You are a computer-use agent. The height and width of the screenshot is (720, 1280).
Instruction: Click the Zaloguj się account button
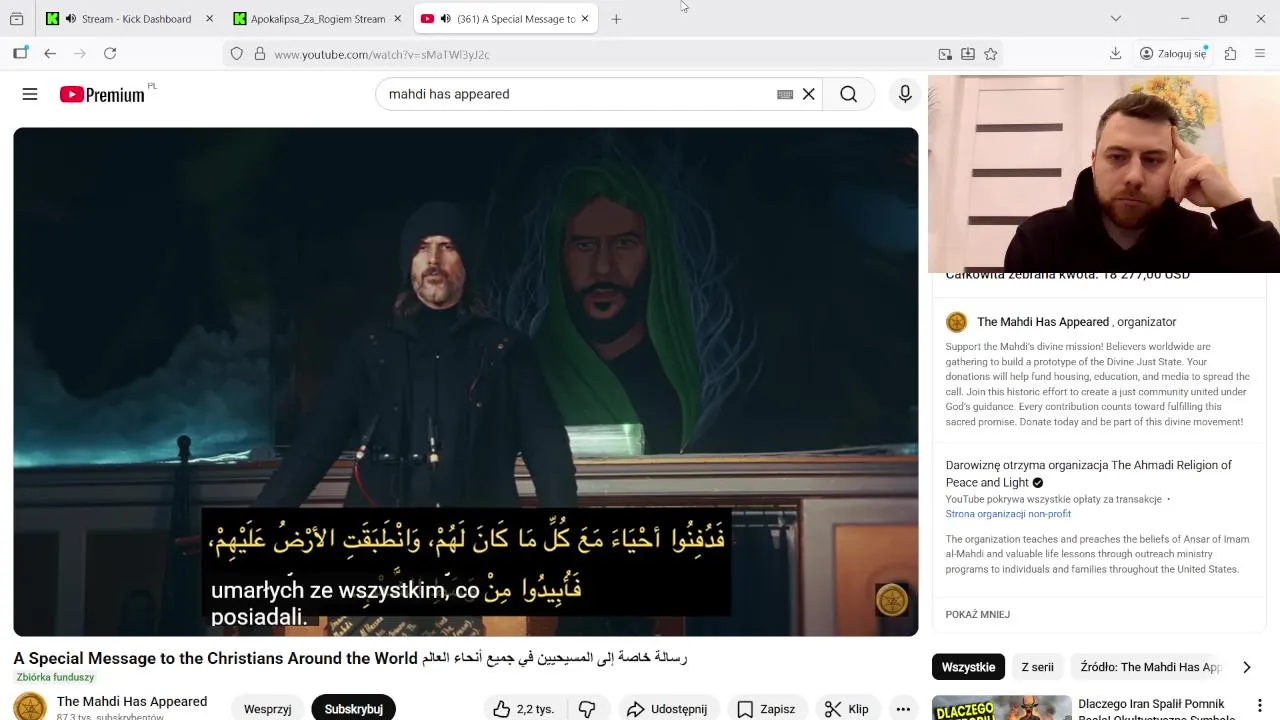pyautogui.click(x=1173, y=54)
